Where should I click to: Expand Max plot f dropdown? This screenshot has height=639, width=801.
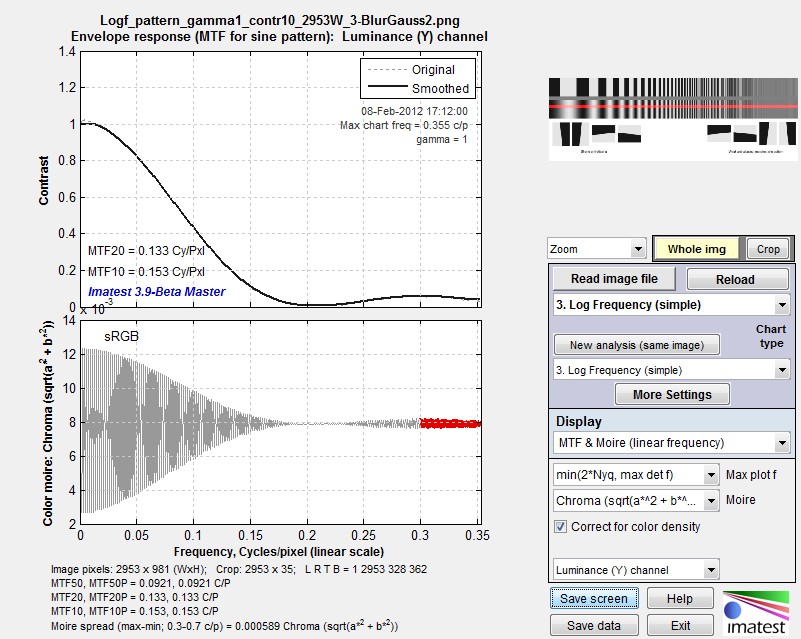pyautogui.click(x=636, y=475)
